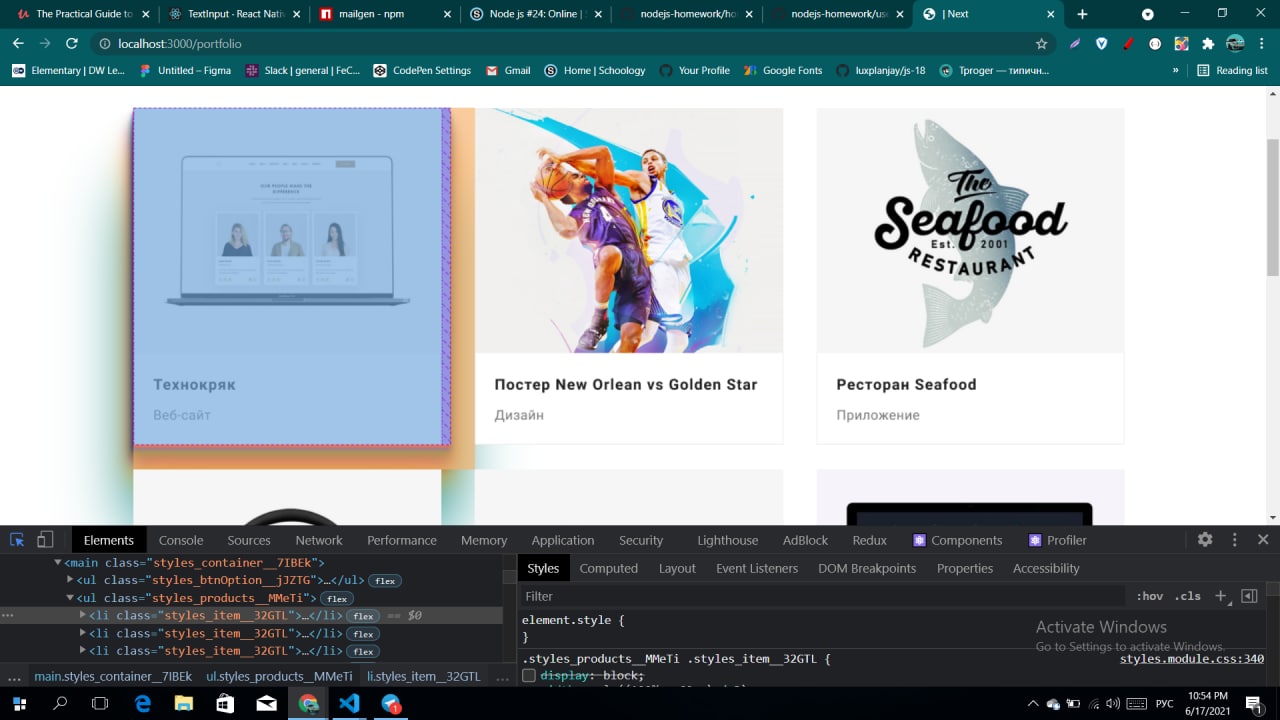Image resolution: width=1280 pixels, height=720 pixels.
Task: Open Visual Studio Code from taskbar
Action: (x=349, y=704)
